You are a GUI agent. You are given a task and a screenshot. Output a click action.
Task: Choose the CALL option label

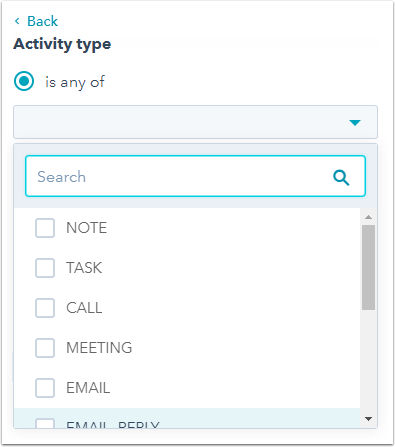[84, 308]
